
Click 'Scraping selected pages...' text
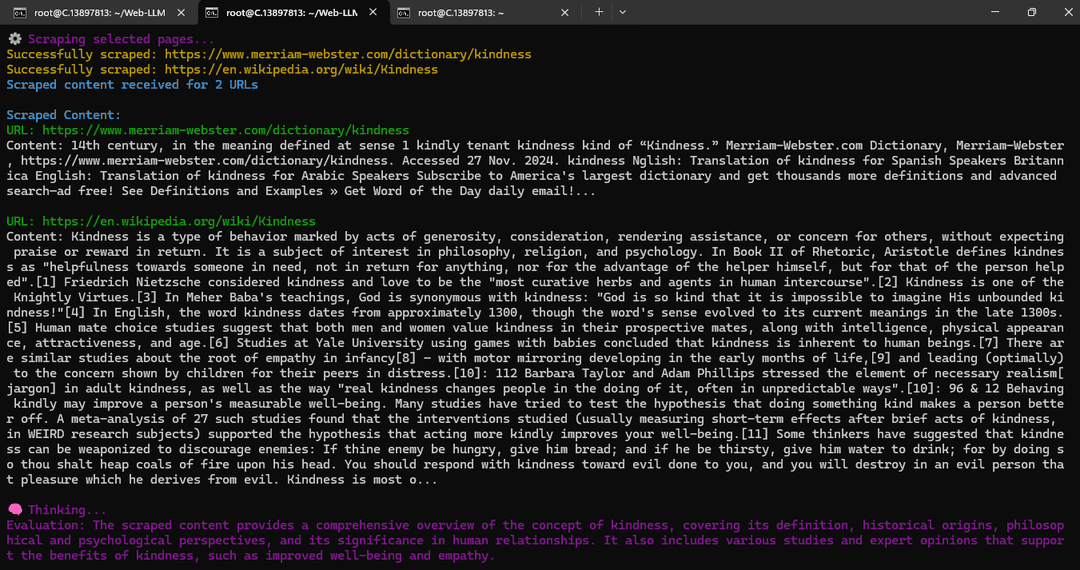pos(121,39)
